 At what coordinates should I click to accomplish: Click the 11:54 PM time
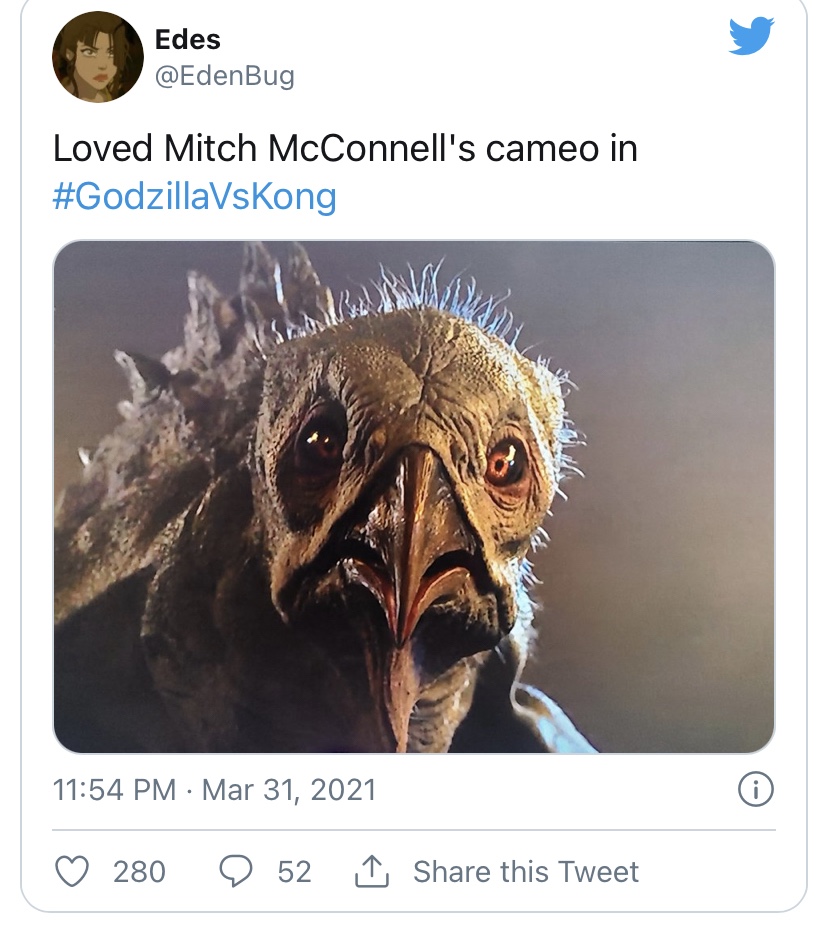[114, 790]
